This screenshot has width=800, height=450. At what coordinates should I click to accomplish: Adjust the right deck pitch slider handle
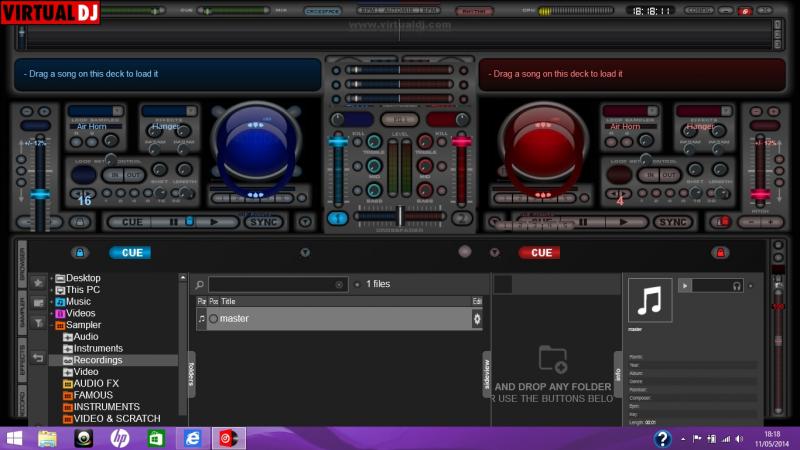[760, 194]
